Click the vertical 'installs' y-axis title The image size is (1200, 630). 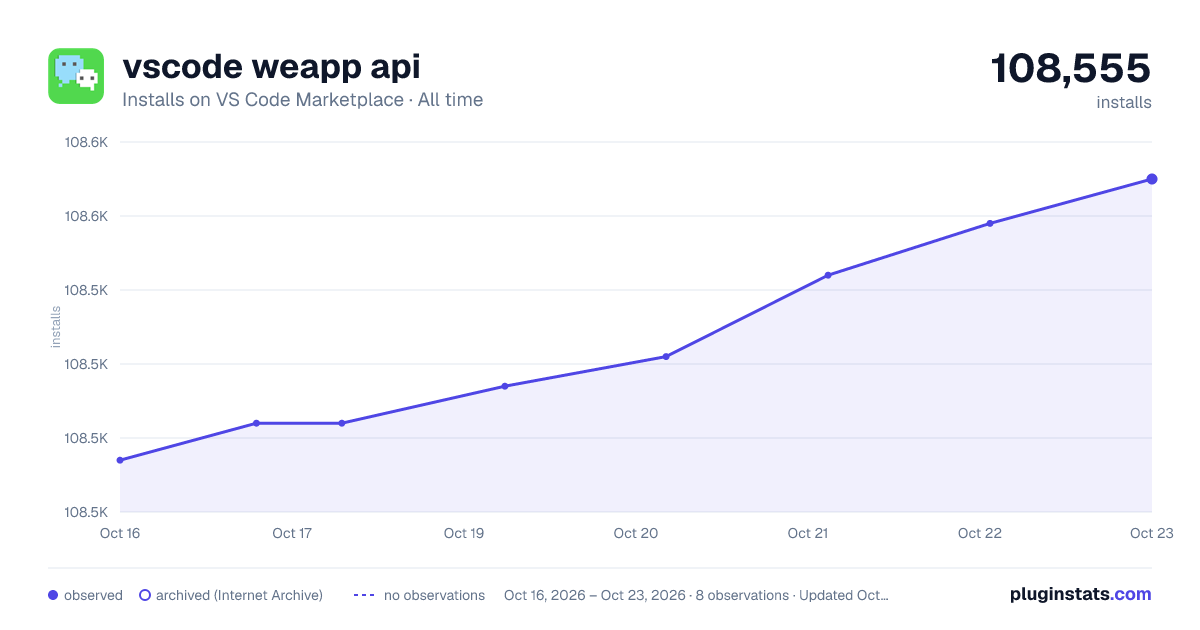[x=56, y=327]
